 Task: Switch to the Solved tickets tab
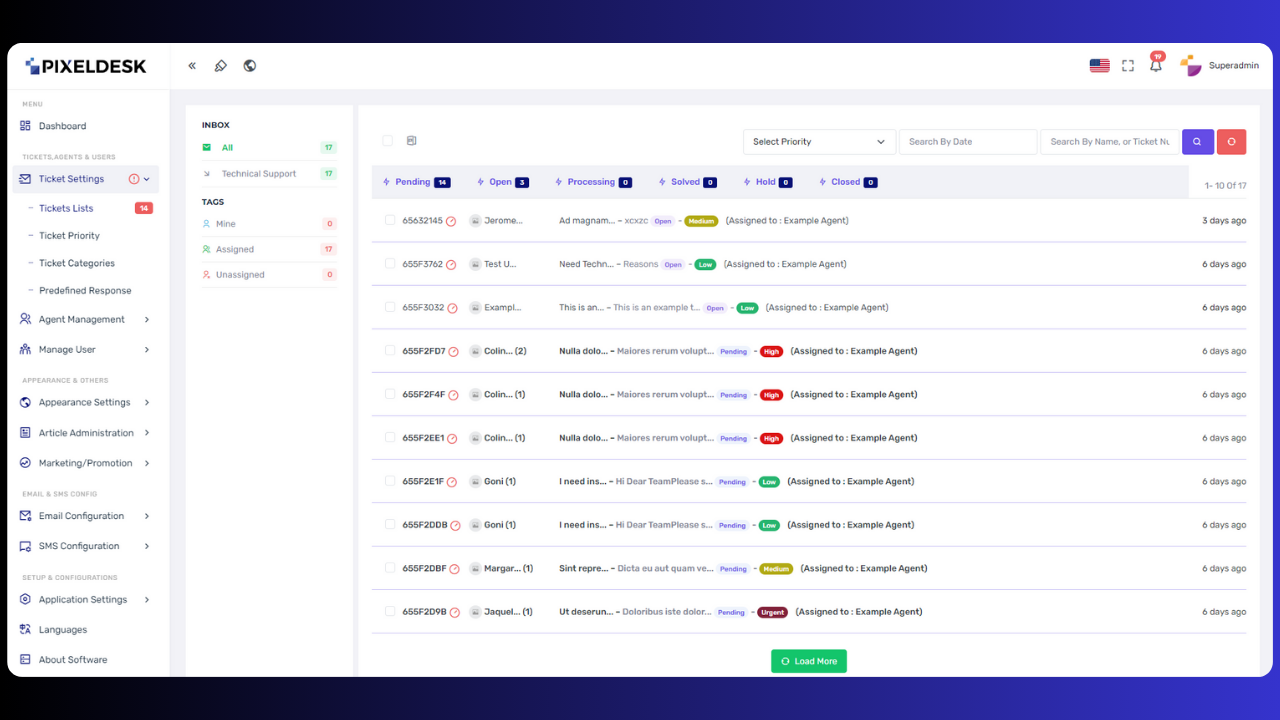(685, 182)
